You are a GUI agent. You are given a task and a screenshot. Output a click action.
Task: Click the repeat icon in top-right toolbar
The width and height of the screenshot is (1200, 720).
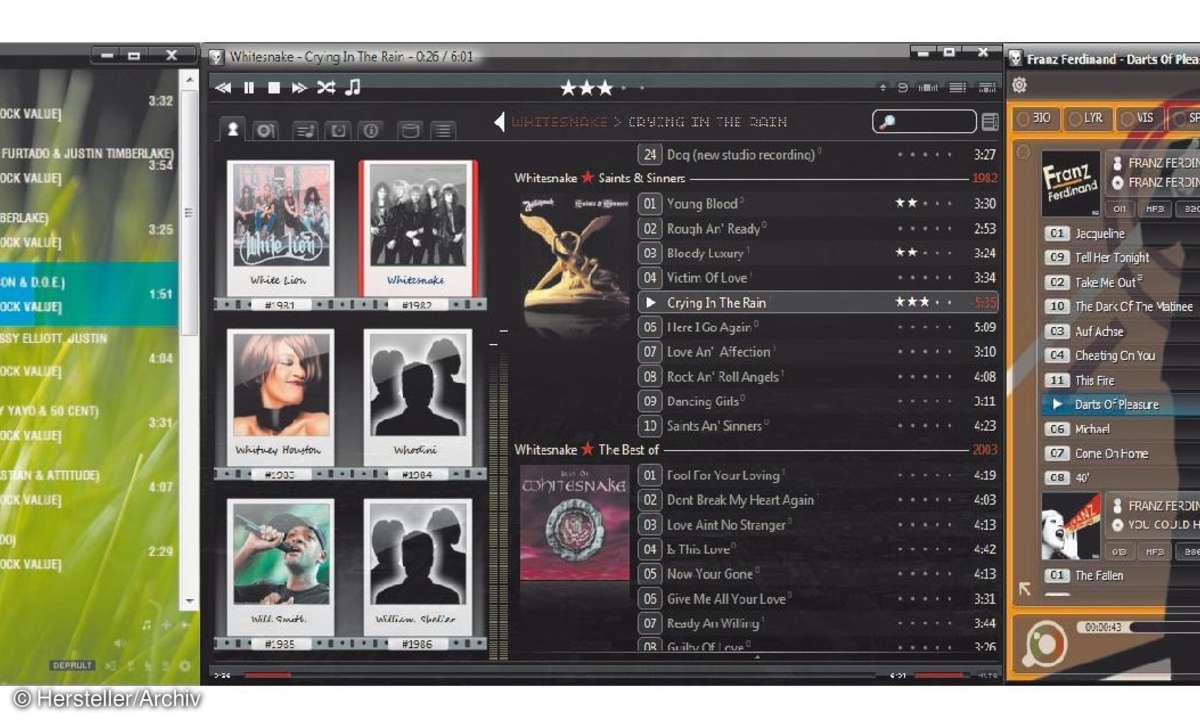903,88
